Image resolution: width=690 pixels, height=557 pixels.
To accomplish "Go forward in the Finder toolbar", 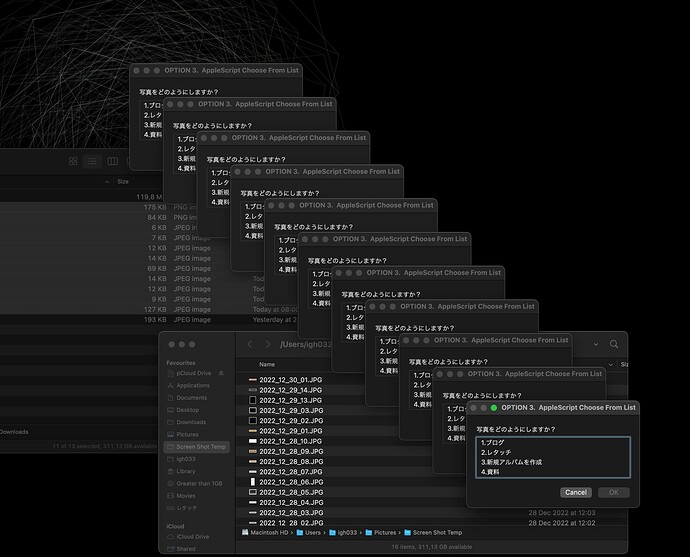I will [x=268, y=344].
